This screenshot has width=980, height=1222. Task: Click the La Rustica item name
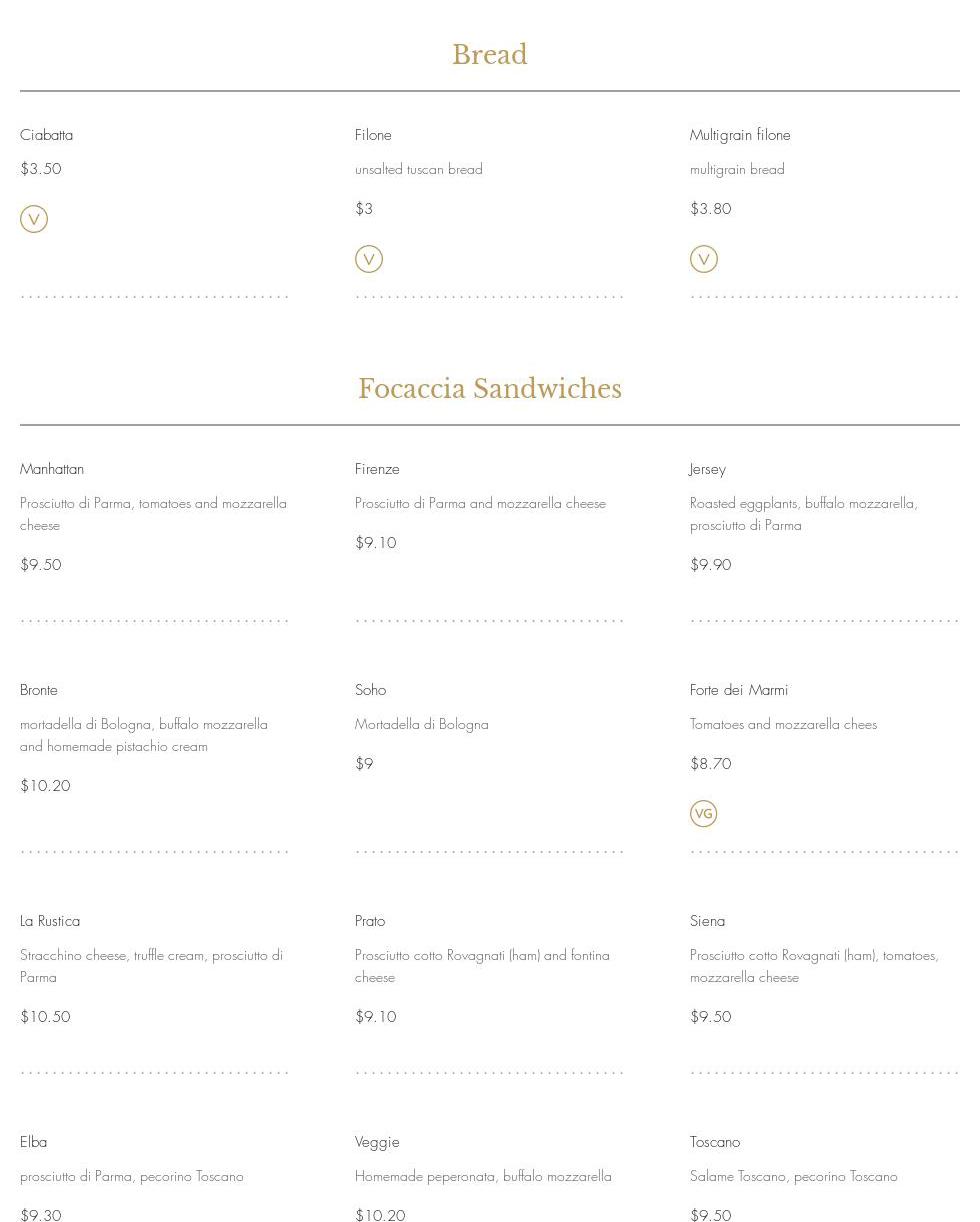click(x=50, y=921)
